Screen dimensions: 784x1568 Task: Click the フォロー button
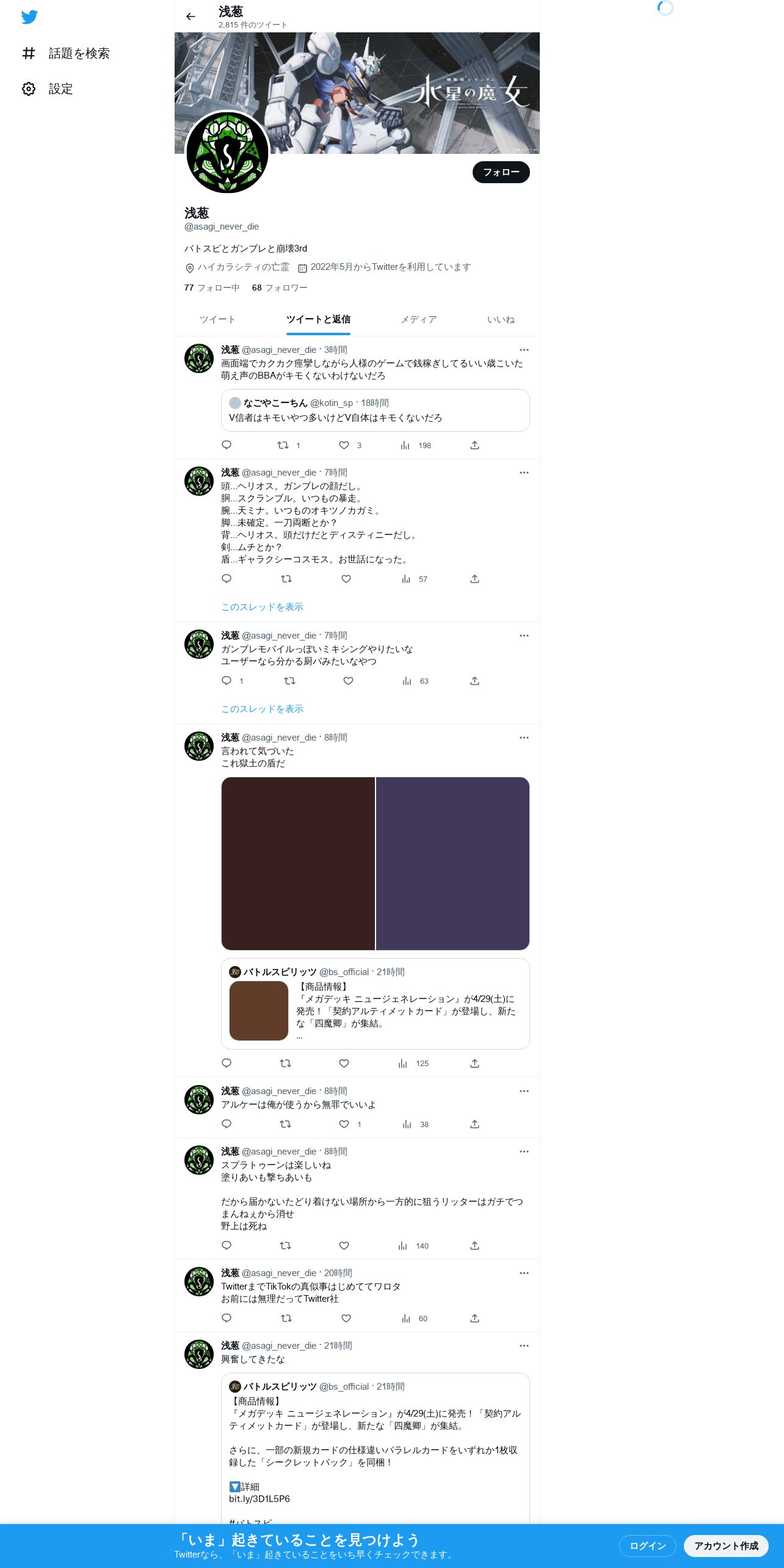coord(501,172)
